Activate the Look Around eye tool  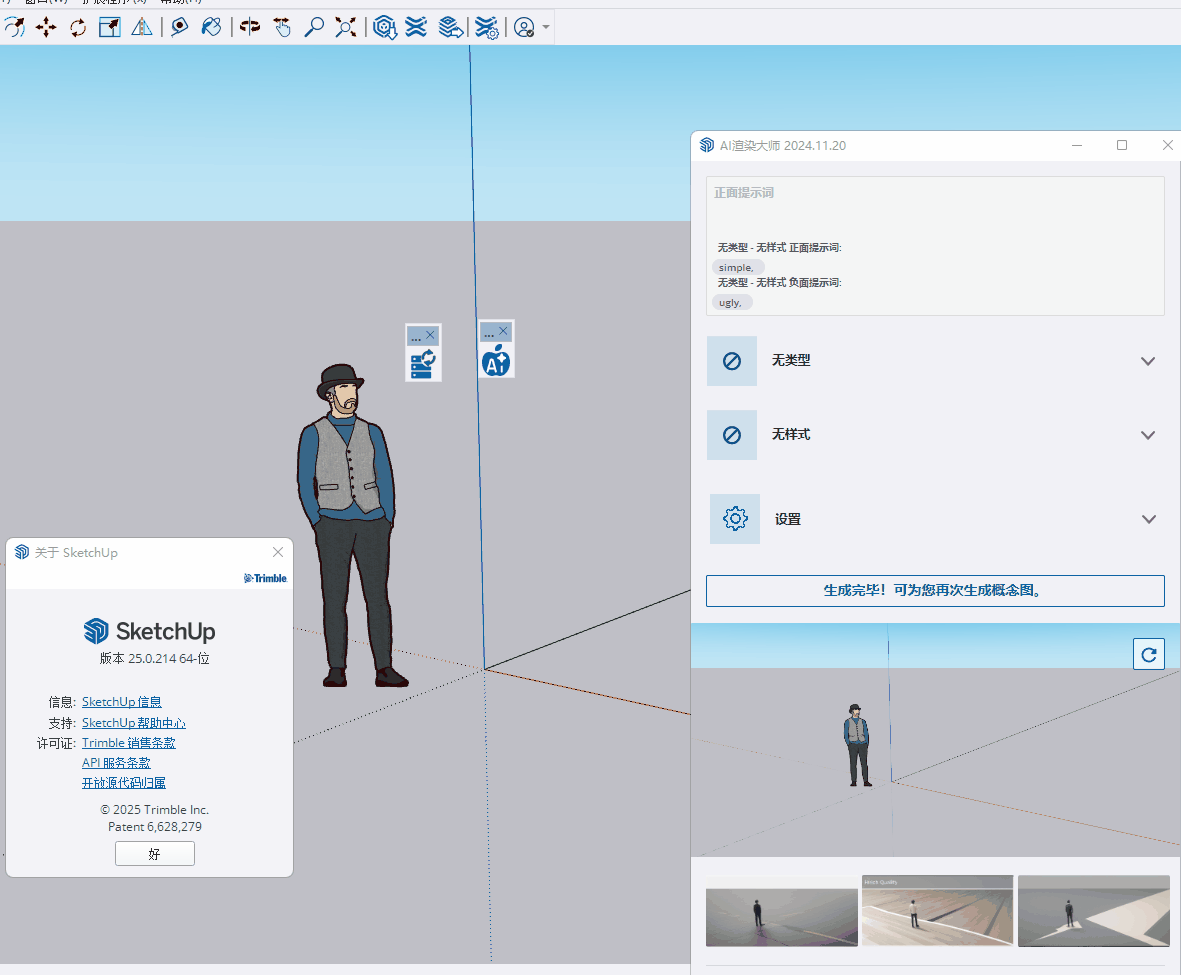point(180,27)
